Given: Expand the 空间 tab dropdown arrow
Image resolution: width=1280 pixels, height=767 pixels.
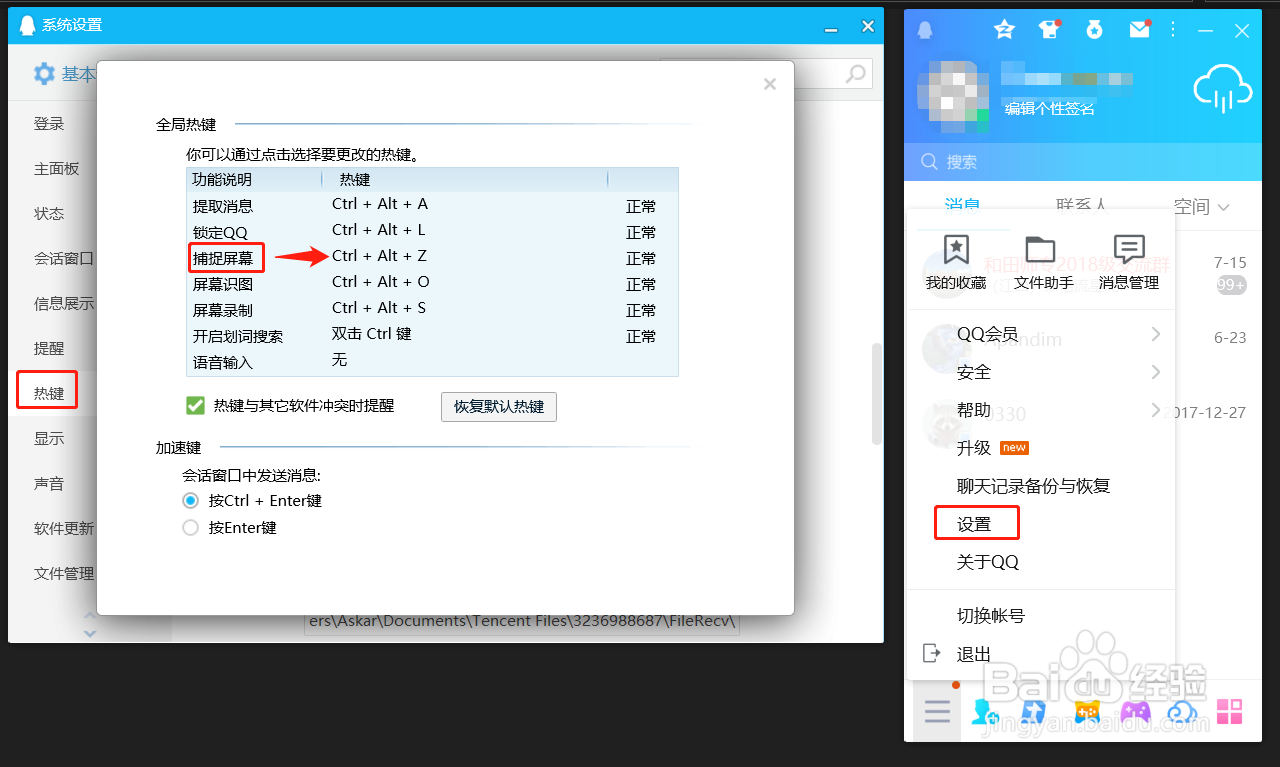Looking at the screenshot, I should click(x=1223, y=207).
